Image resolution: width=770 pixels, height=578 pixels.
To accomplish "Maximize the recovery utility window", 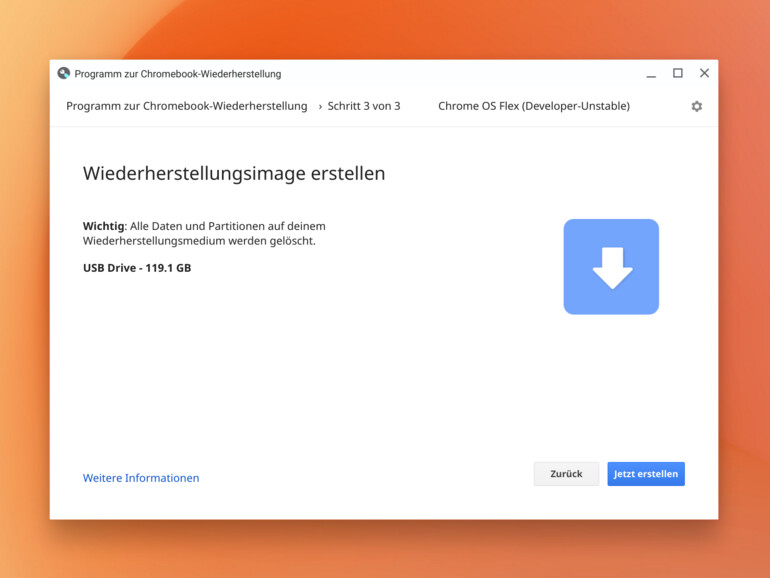I will click(x=678, y=73).
